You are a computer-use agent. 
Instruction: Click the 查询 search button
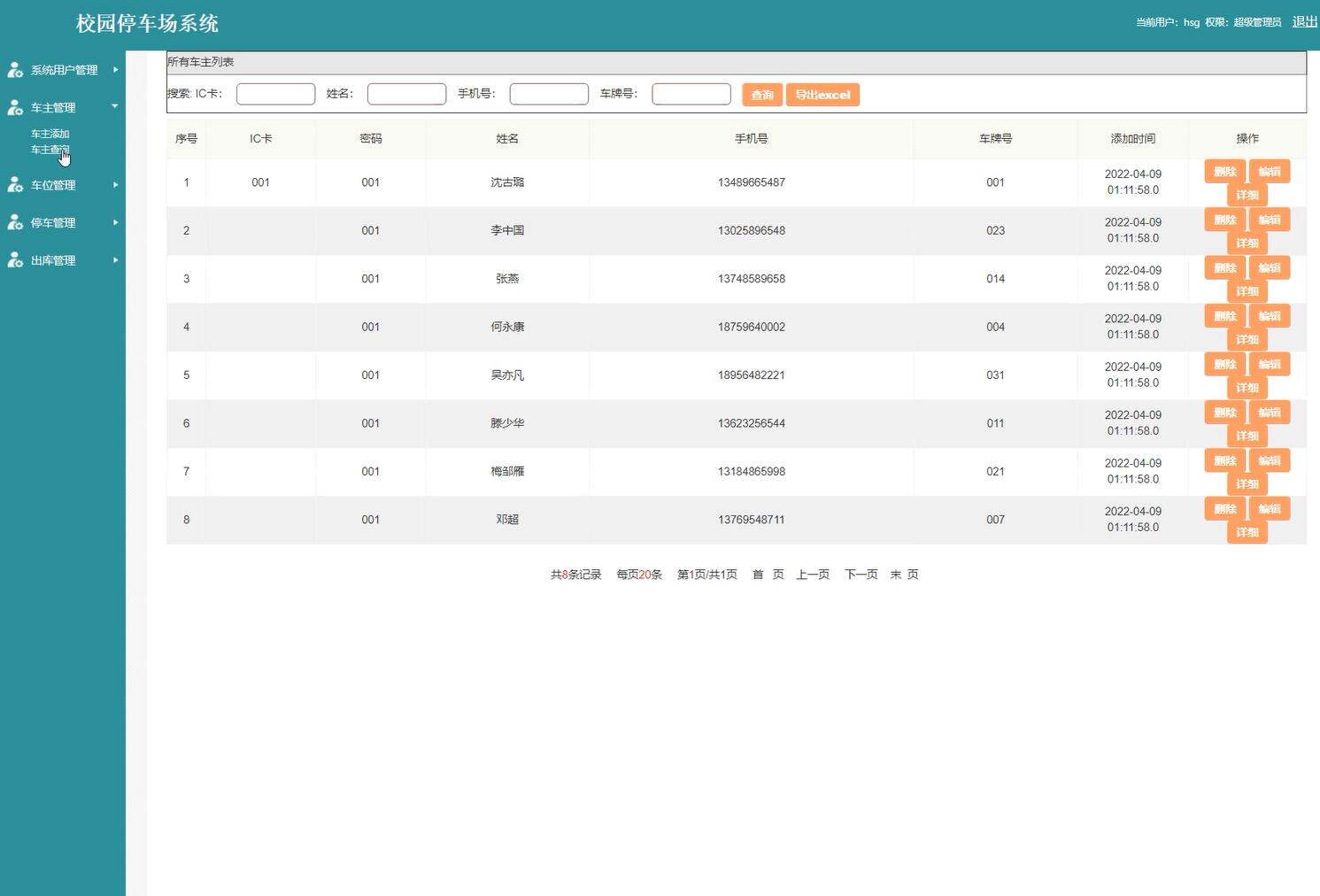(761, 95)
